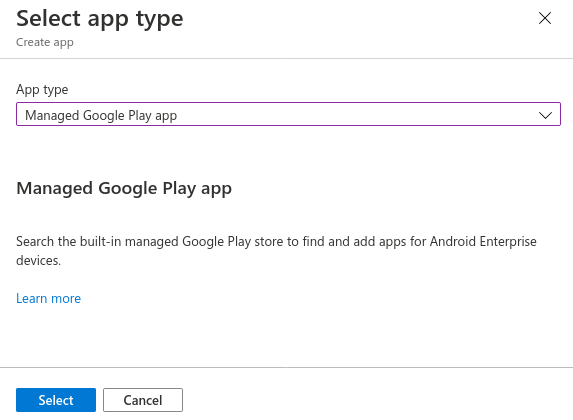The image size is (573, 420).
Task: Click the word Search in the description
Action: click(x=35, y=242)
